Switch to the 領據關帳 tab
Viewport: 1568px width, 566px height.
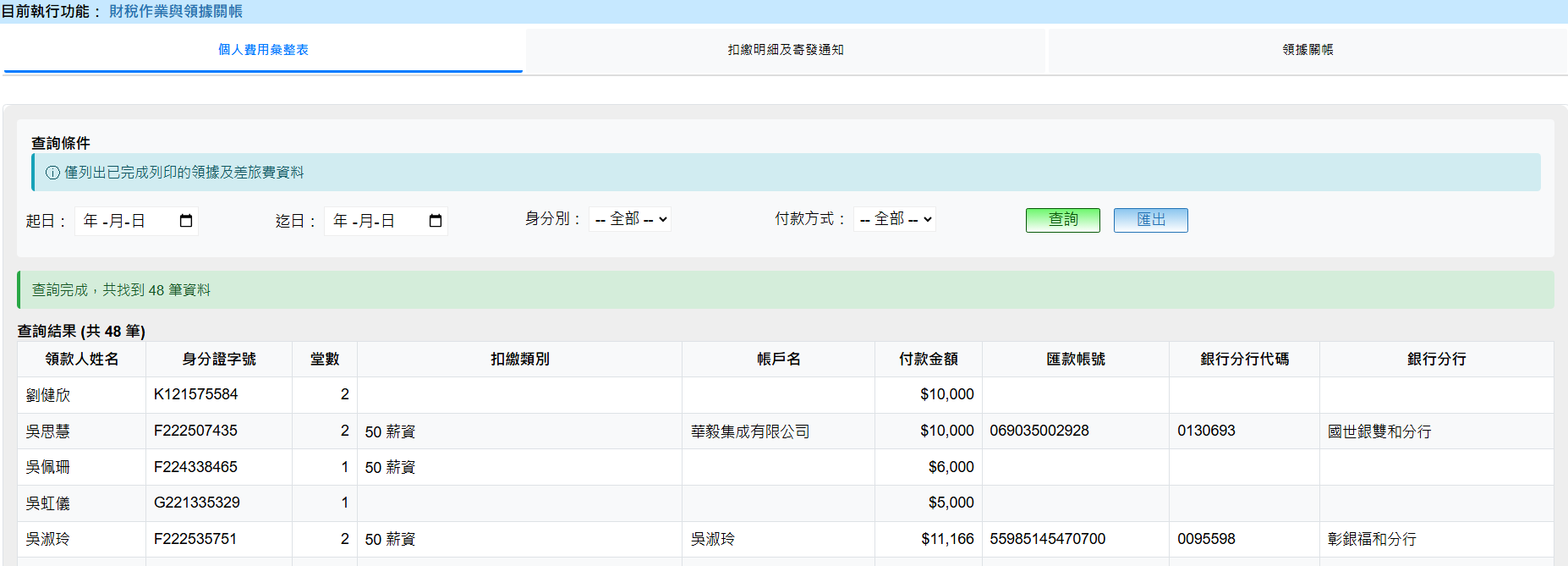pyautogui.click(x=1308, y=50)
